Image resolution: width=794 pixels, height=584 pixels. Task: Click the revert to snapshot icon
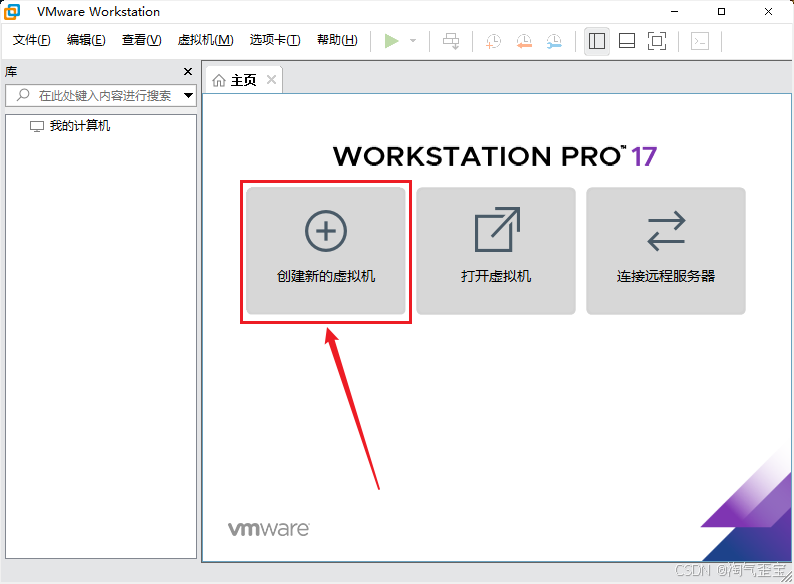coord(524,41)
